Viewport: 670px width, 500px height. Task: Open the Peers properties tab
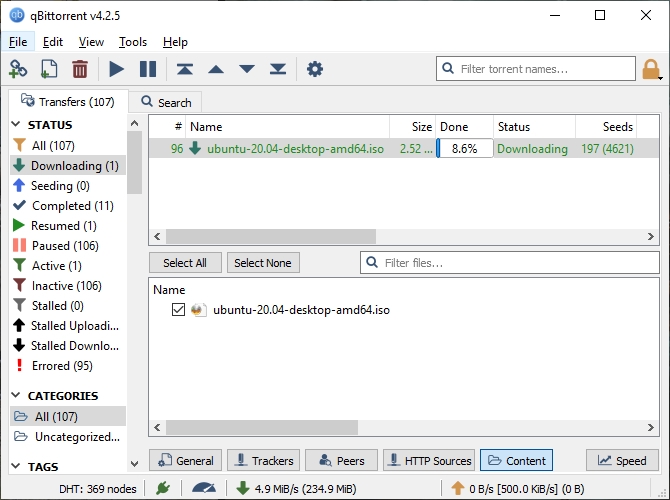341,460
